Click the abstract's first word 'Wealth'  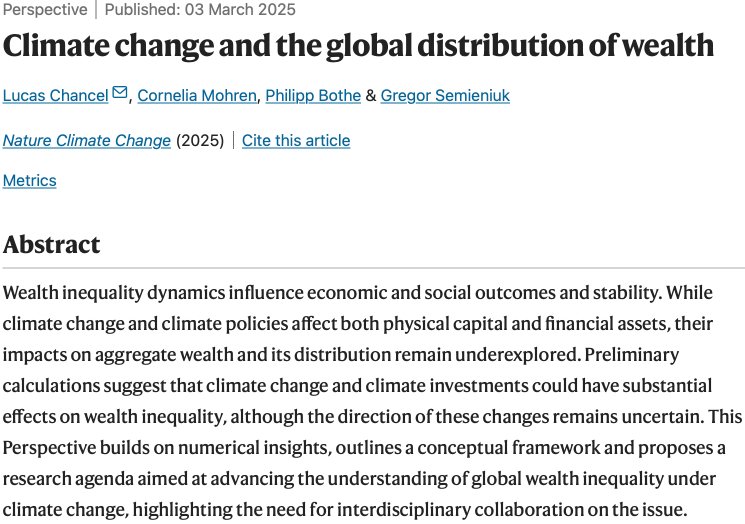click(x=30, y=295)
